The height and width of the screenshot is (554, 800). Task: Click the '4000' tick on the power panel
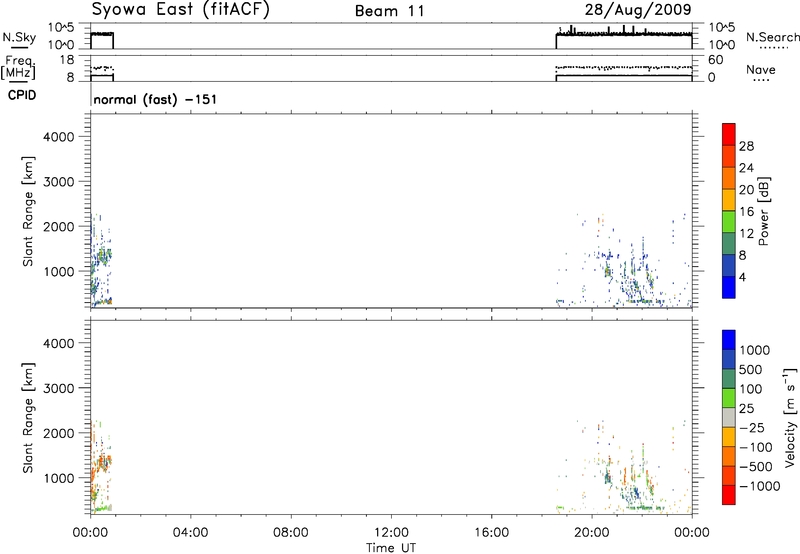58,137
